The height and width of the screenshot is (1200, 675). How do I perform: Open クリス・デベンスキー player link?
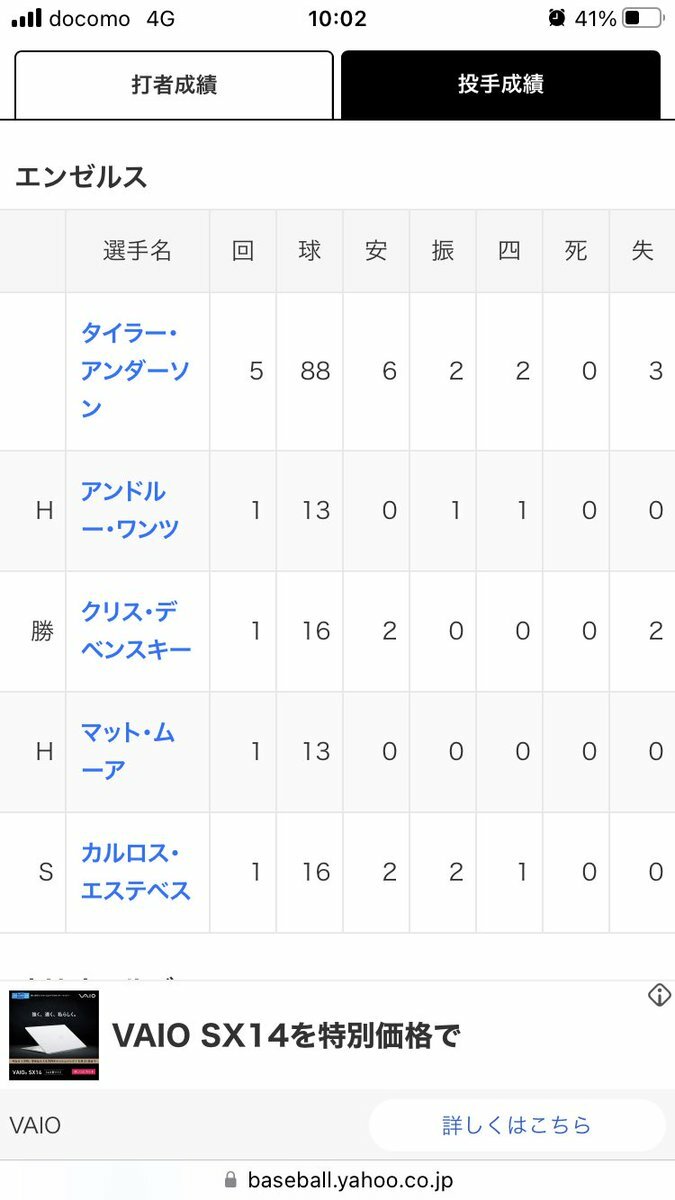click(x=136, y=631)
